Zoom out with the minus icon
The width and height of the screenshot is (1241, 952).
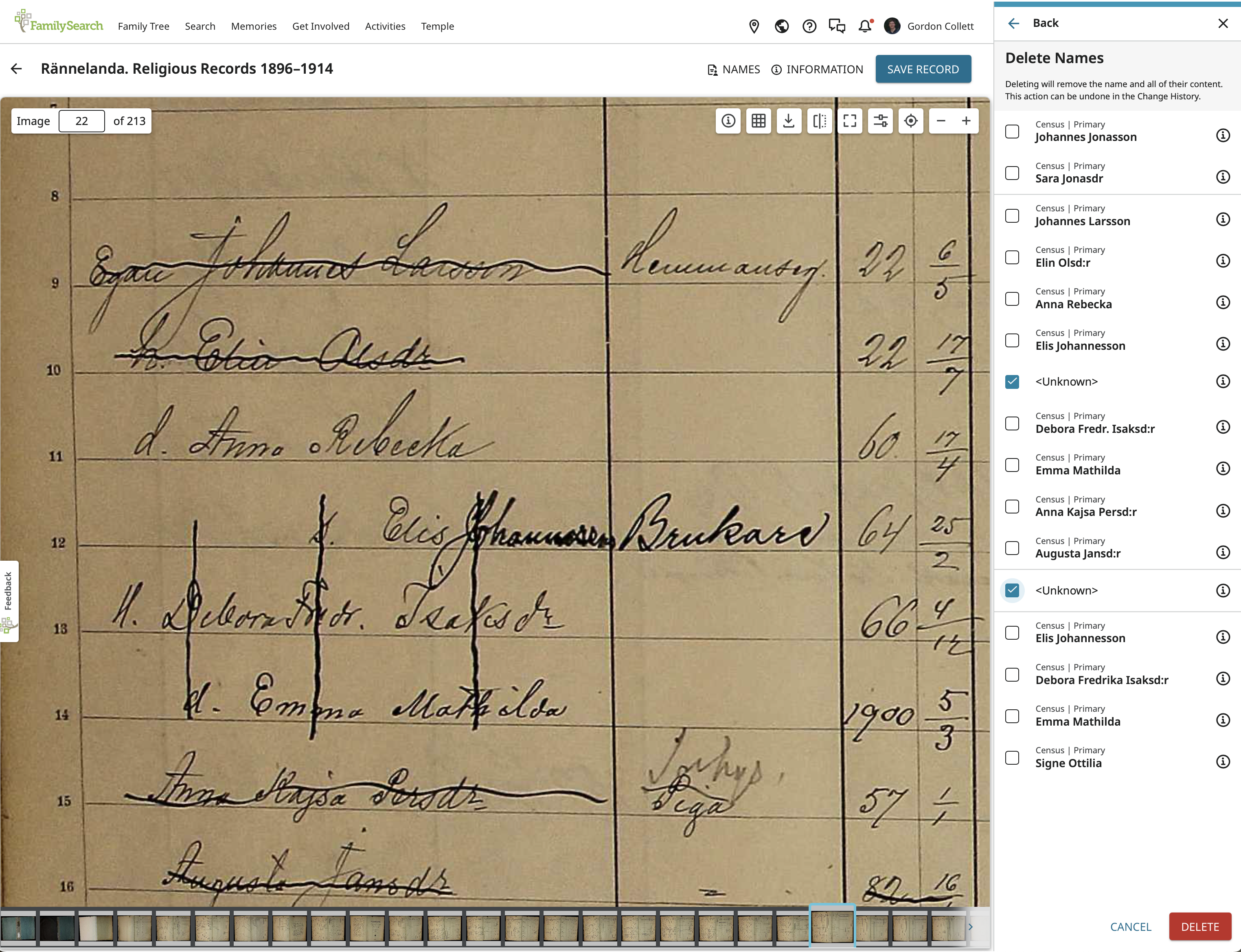(x=941, y=121)
